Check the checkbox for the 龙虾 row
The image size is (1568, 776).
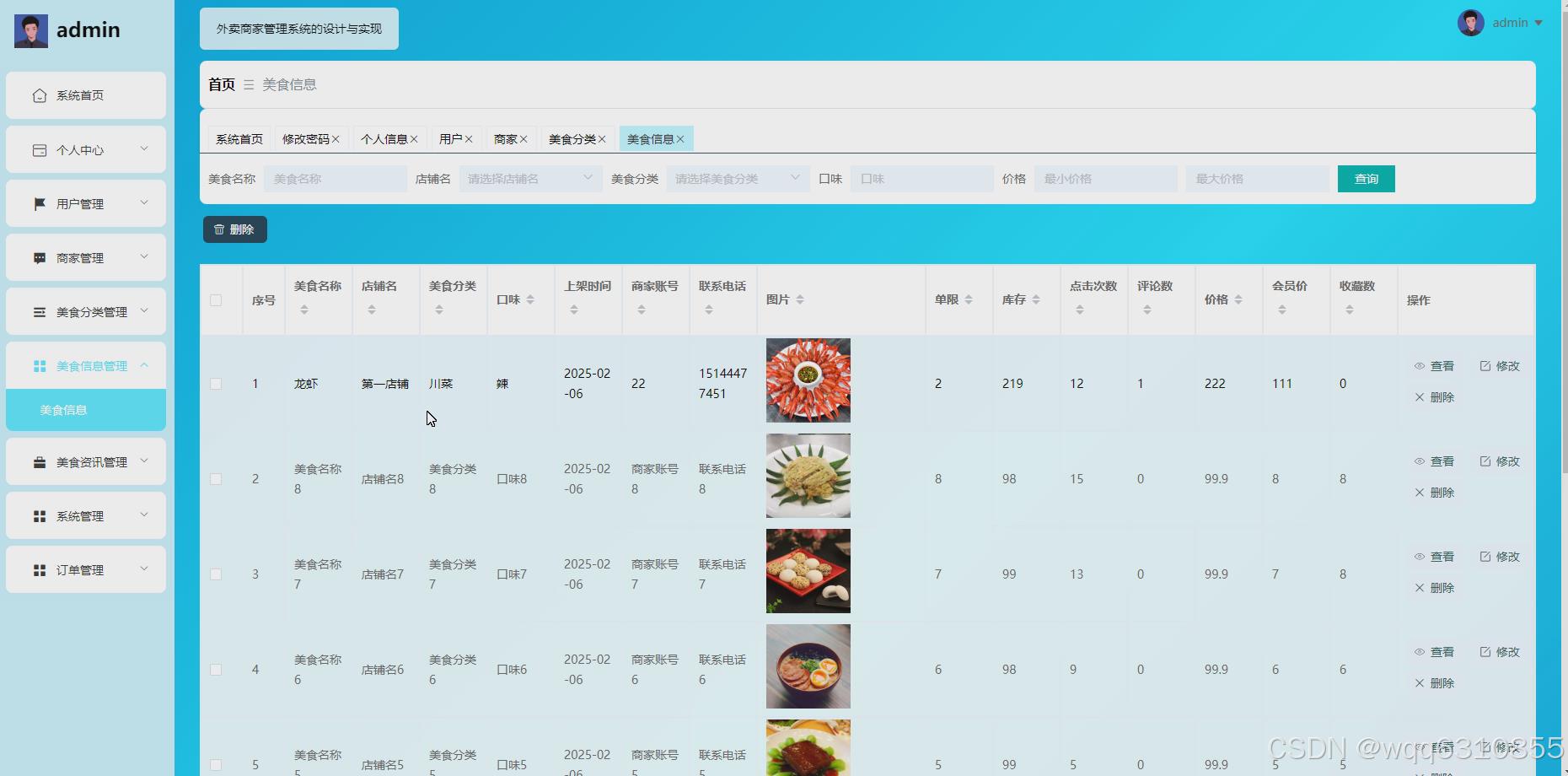coord(216,383)
